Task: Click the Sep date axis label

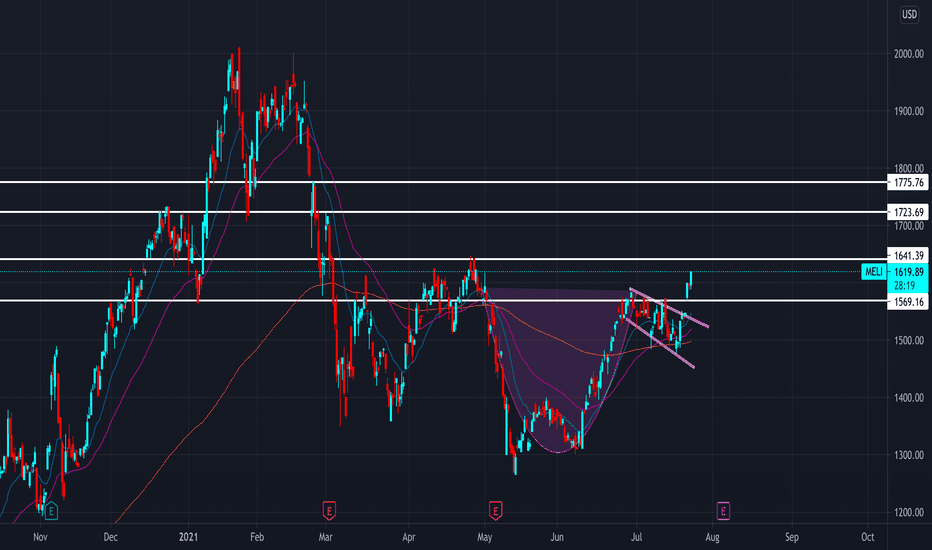Action: (x=792, y=537)
